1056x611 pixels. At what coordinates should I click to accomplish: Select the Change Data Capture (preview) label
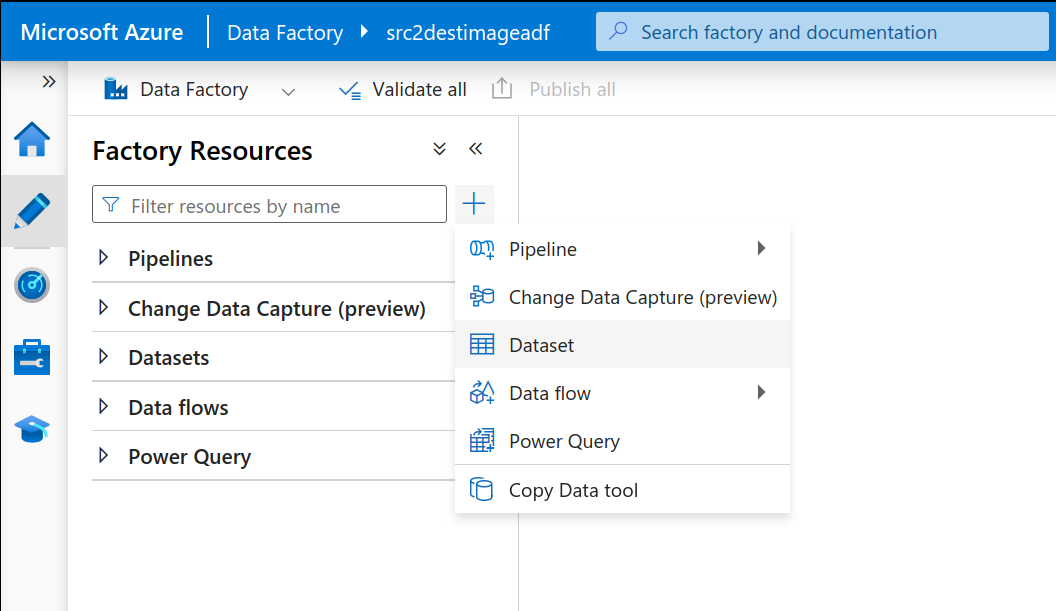[x=277, y=309]
